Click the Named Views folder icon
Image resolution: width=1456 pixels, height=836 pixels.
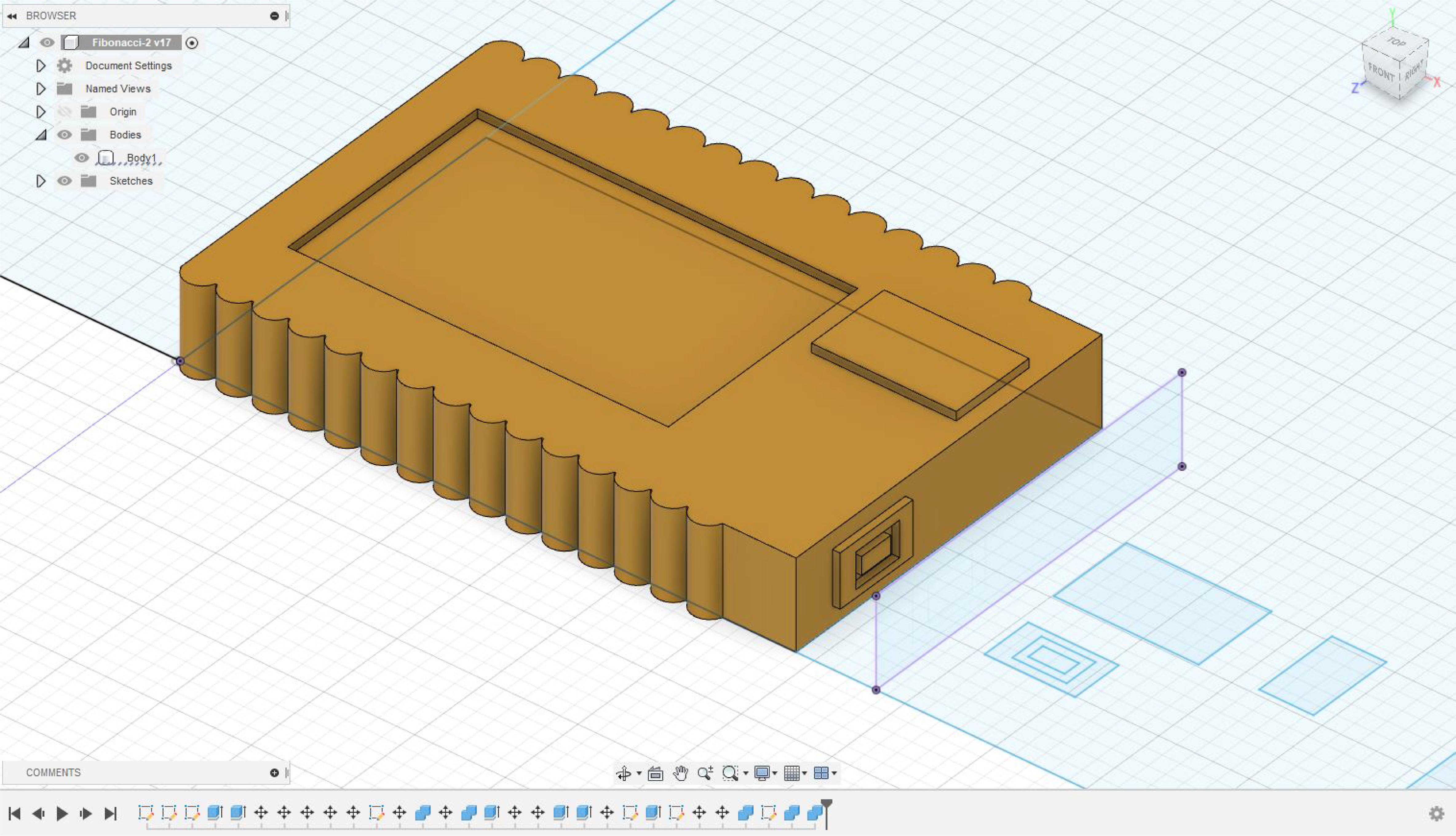64,89
